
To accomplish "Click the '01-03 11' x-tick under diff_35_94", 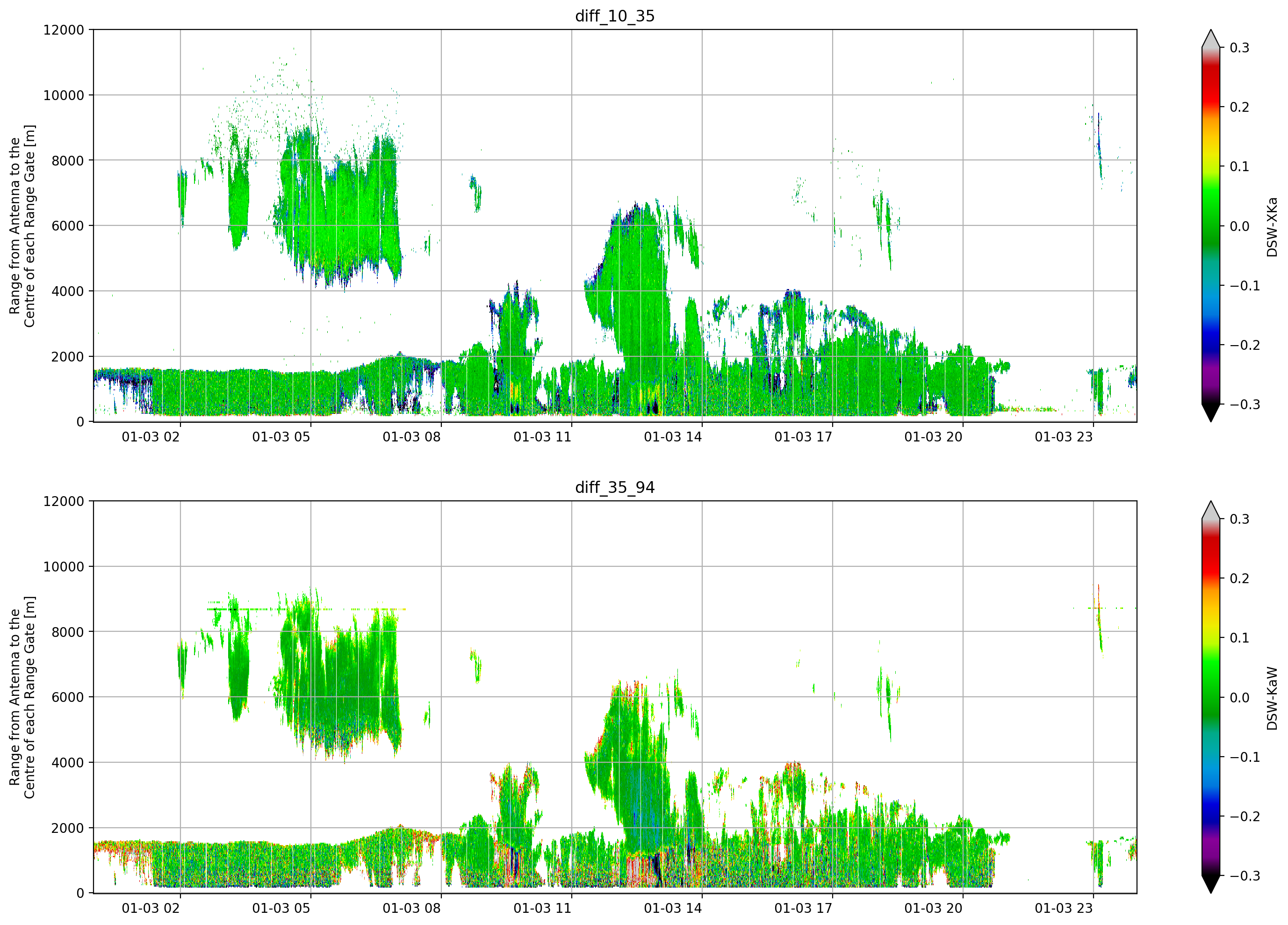I will [542, 909].
